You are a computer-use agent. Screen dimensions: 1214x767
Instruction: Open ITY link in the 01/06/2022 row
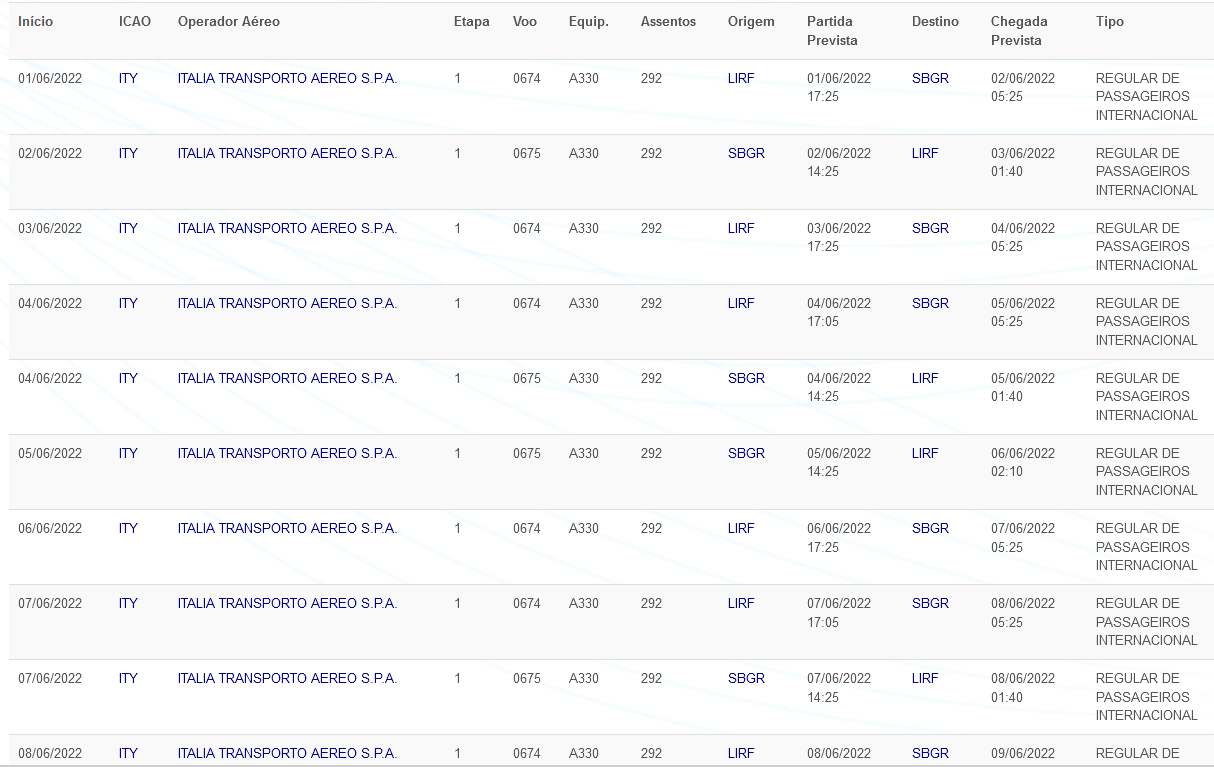128,78
